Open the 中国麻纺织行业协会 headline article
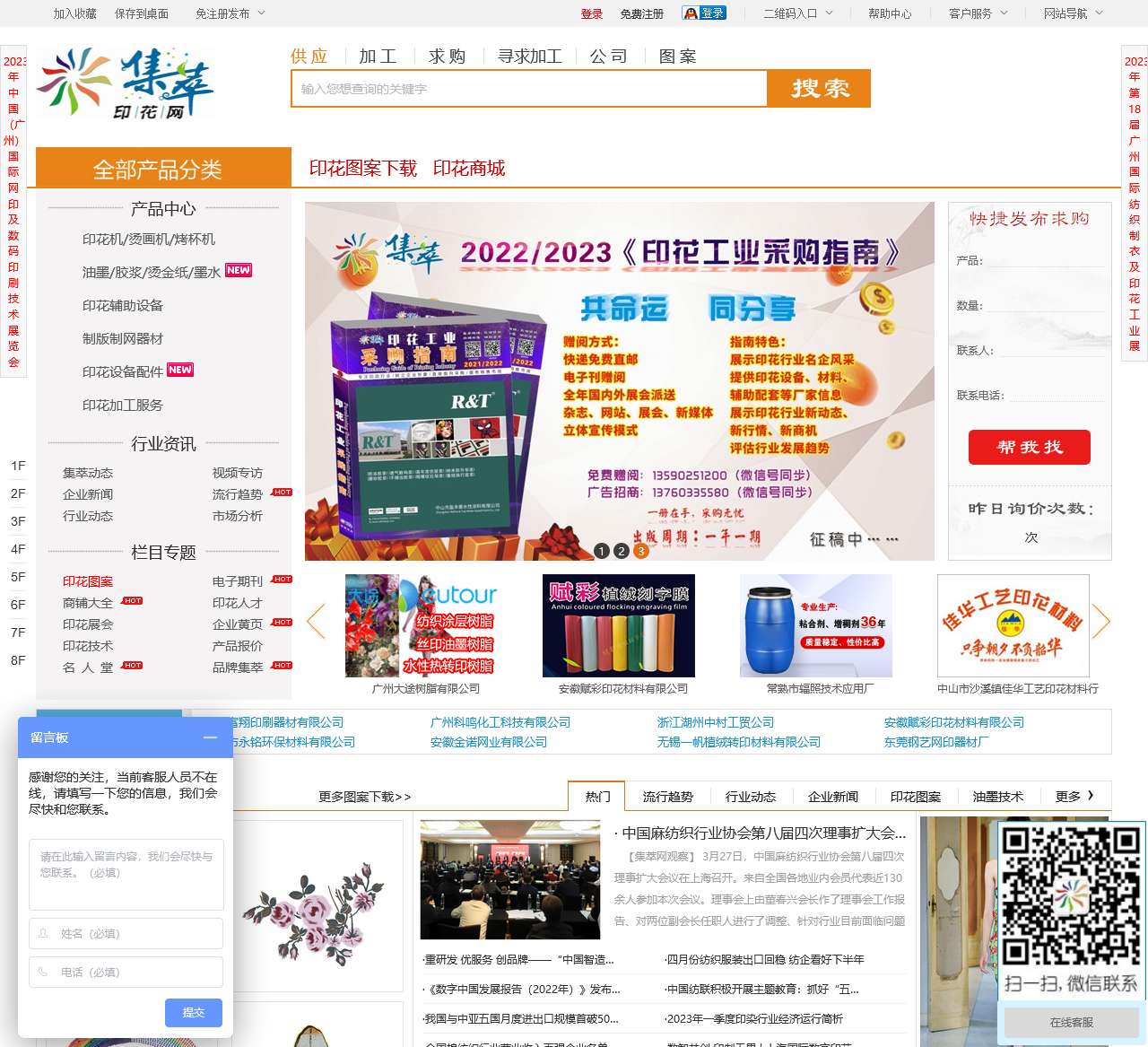 click(x=761, y=833)
